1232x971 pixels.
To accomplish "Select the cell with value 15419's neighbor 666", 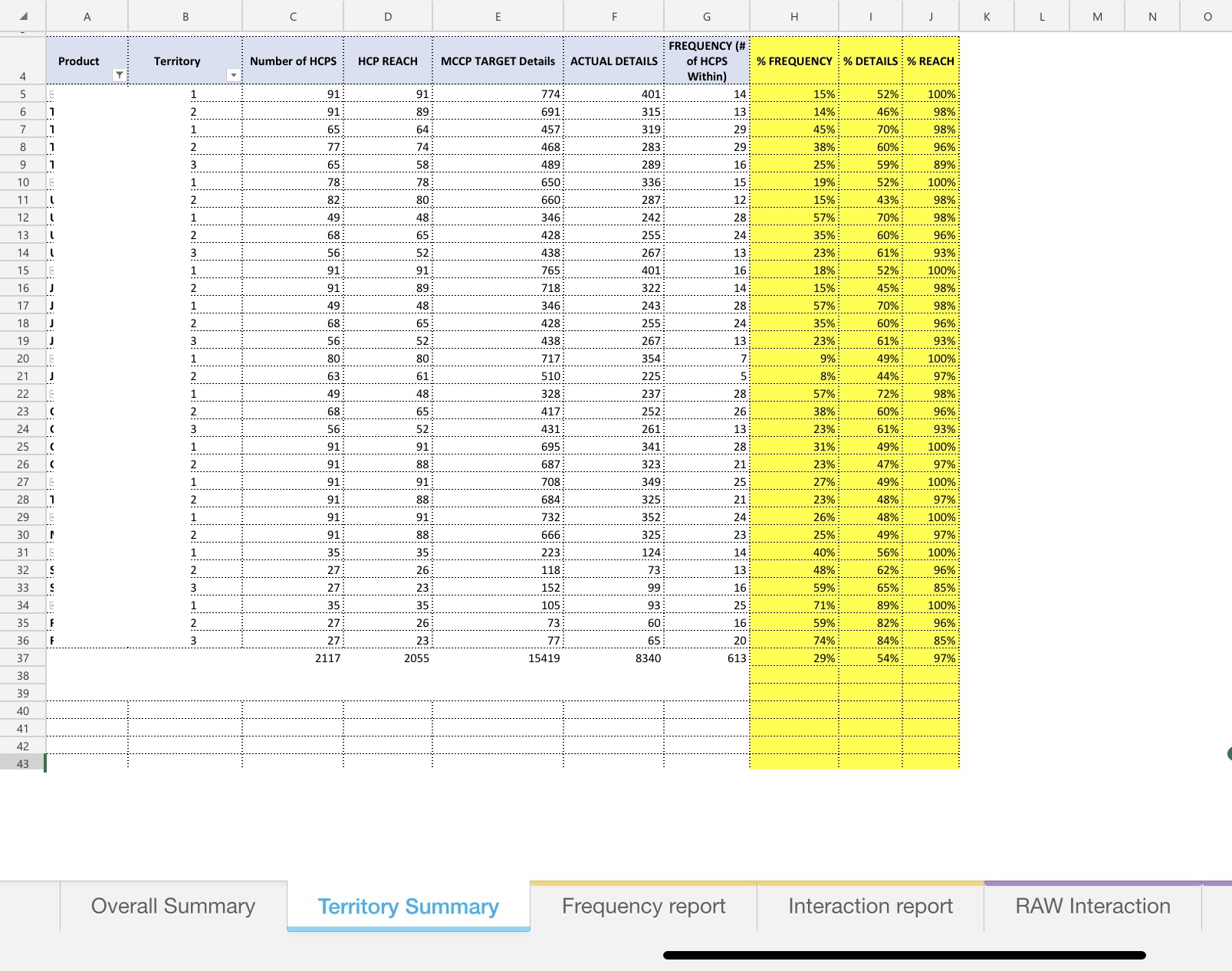I will tap(498, 535).
